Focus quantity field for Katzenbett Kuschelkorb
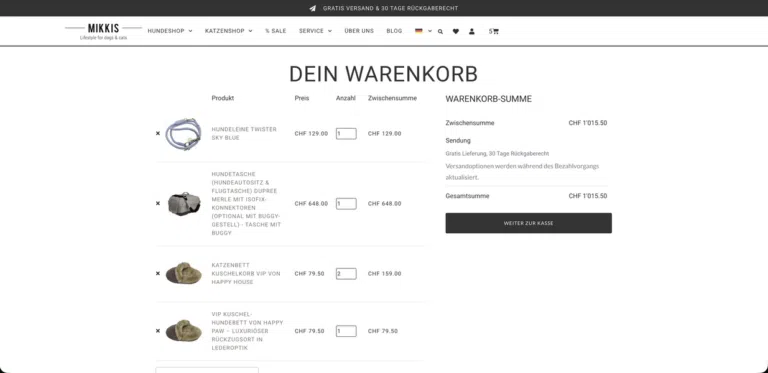 coord(346,274)
